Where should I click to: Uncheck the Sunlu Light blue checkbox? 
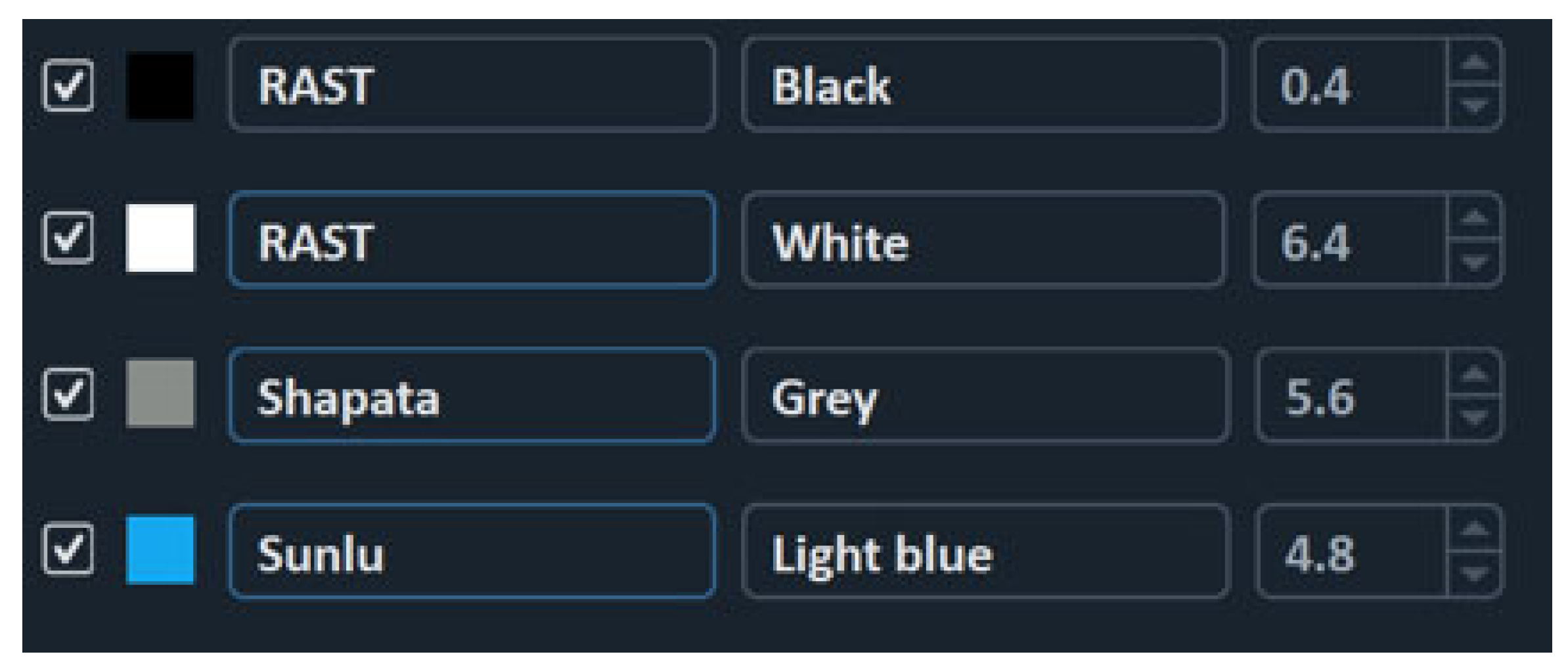68,550
